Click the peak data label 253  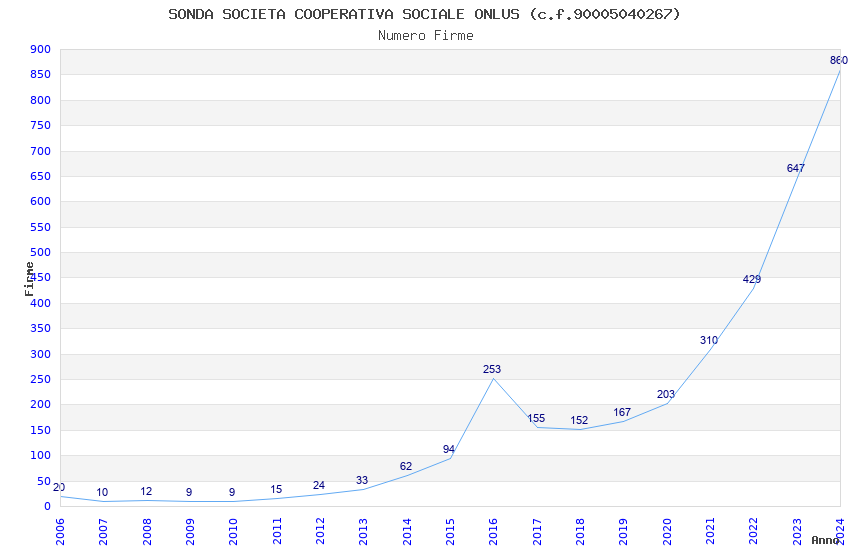[492, 369]
